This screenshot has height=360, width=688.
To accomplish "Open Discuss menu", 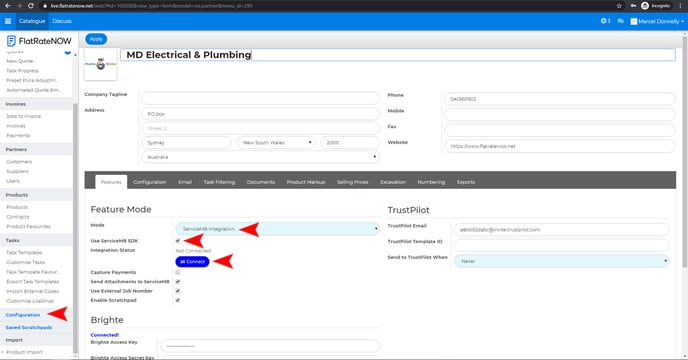I will (62, 21).
